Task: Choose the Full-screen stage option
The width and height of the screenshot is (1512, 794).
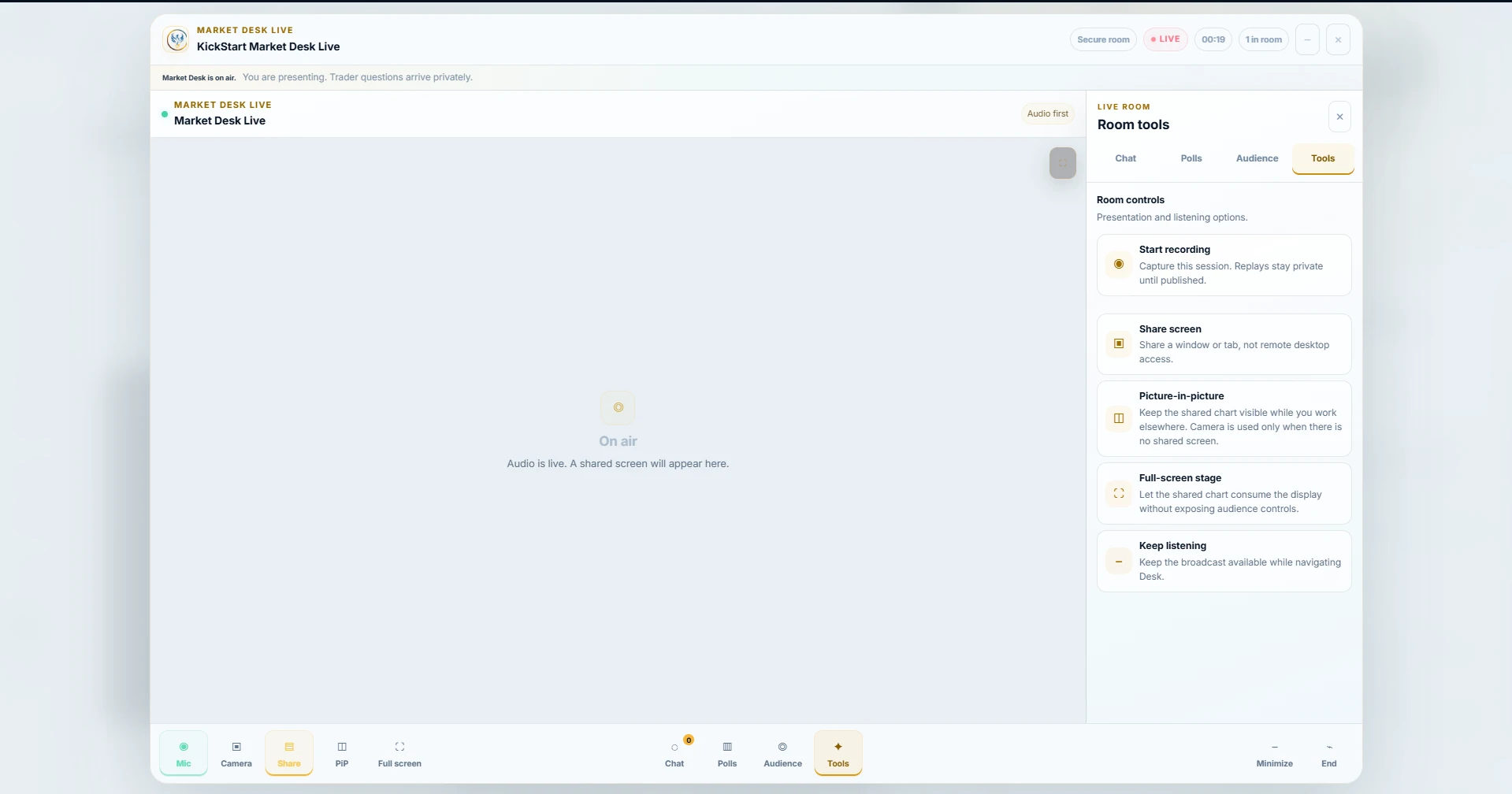Action: pyautogui.click(x=1224, y=493)
